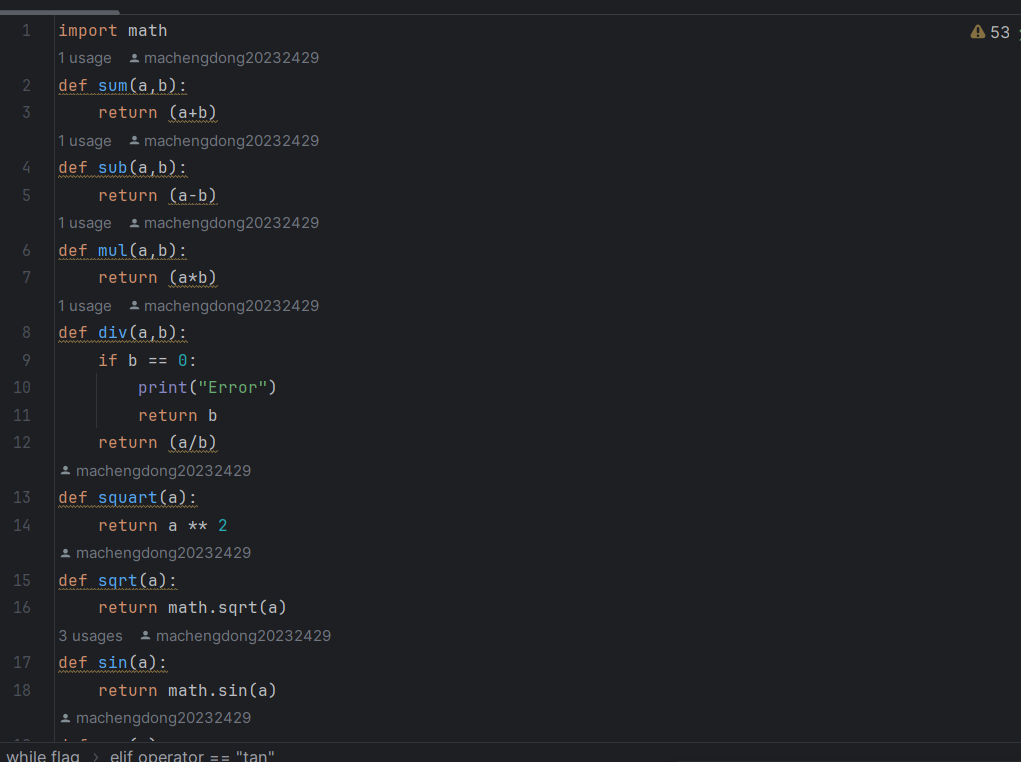
Task: Click the author person icon above def mul
Action: (x=135, y=223)
